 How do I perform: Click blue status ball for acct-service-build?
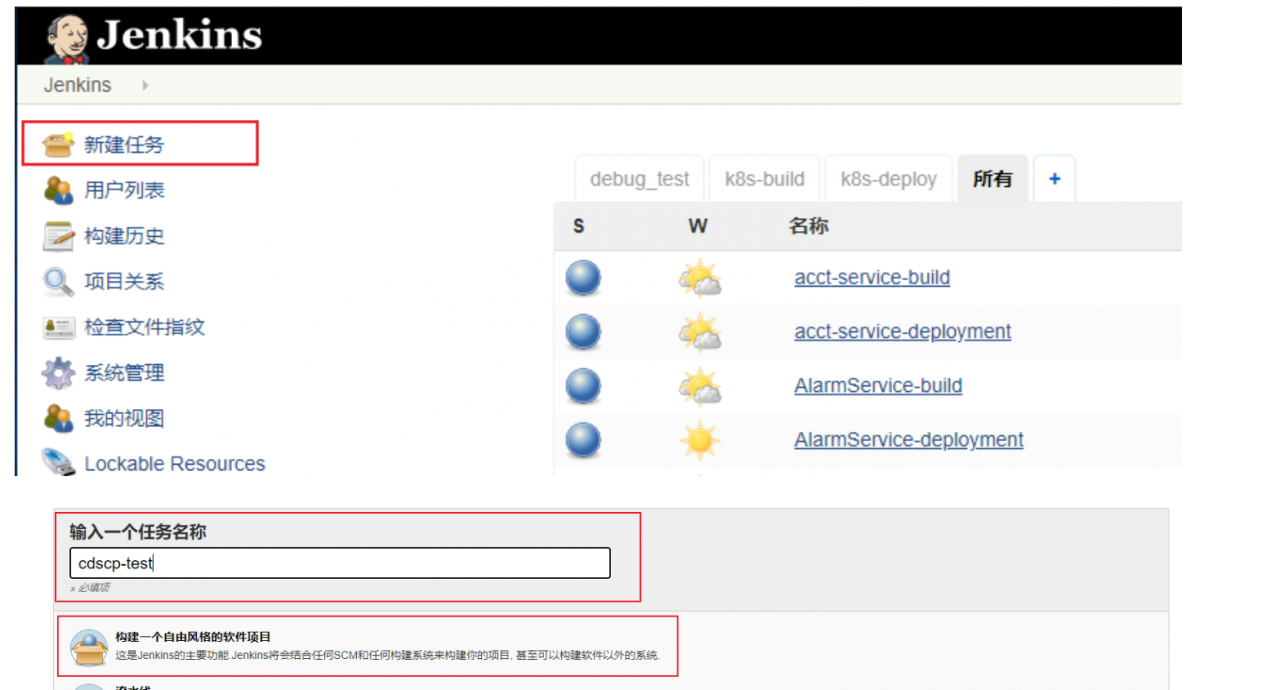tap(583, 278)
